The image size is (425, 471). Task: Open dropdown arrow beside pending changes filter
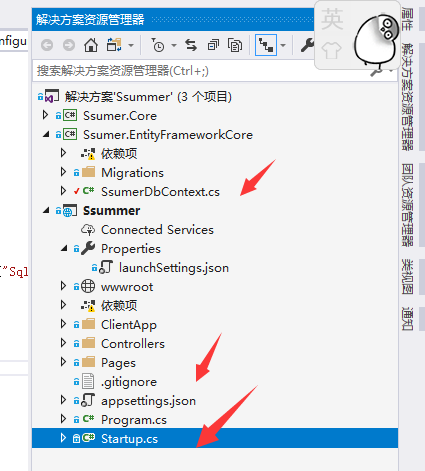pos(174,45)
